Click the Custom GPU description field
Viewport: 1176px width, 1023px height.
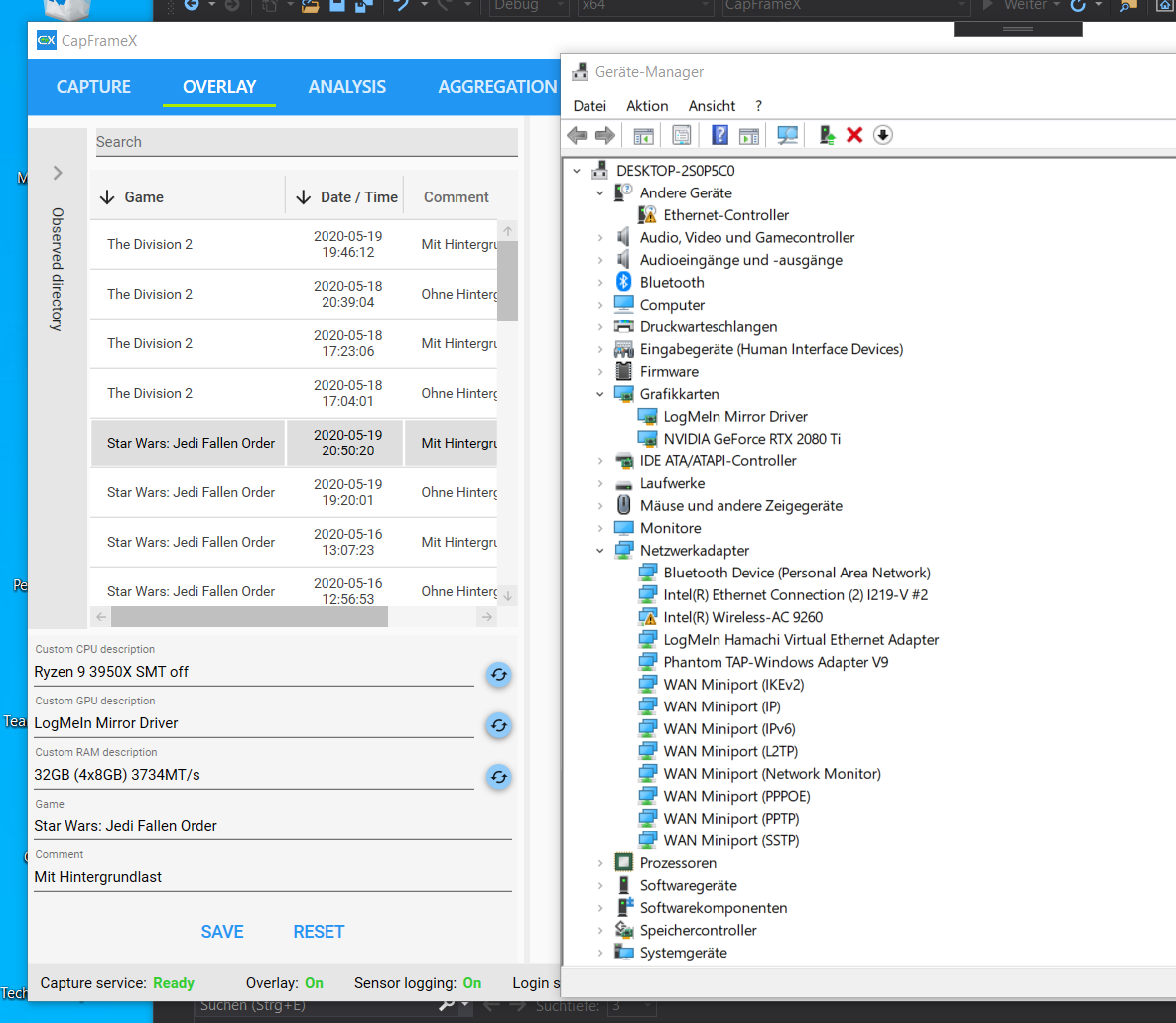point(254,723)
